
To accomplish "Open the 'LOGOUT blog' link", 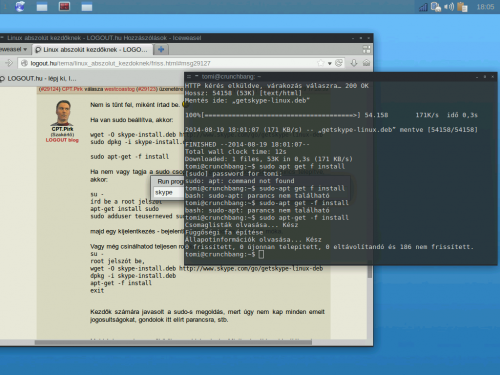I will (x=62, y=140).
